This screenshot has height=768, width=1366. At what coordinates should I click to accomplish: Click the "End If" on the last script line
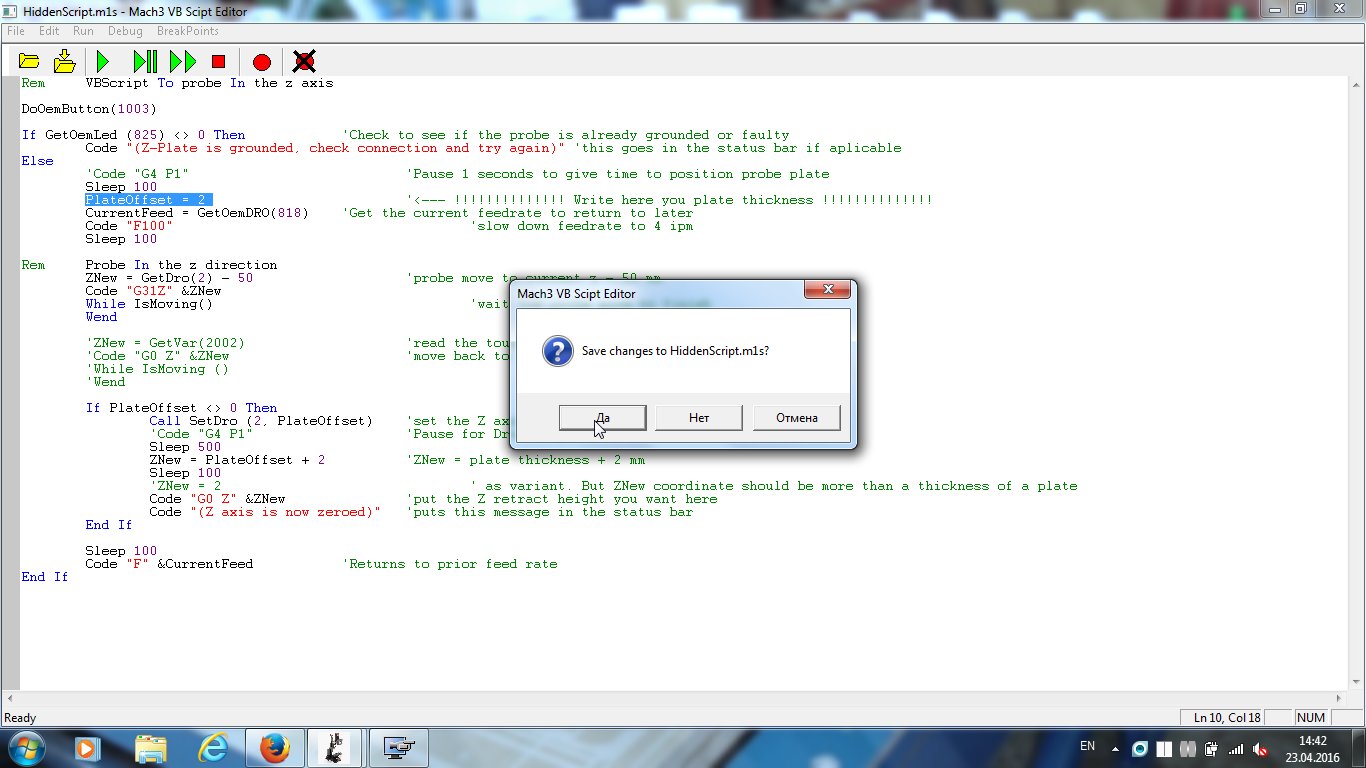coord(45,577)
